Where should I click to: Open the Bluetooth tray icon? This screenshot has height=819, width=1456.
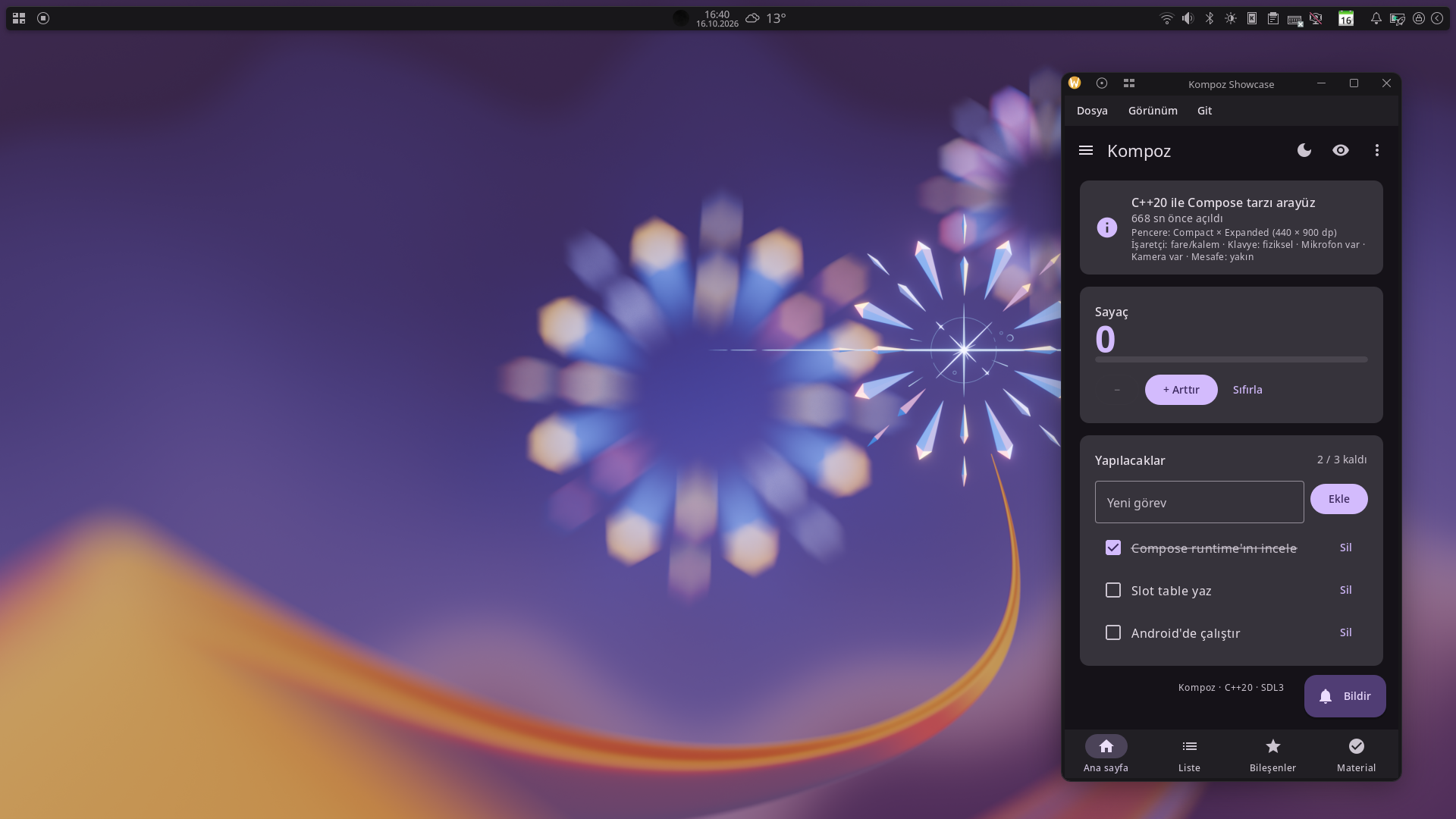(x=1210, y=18)
